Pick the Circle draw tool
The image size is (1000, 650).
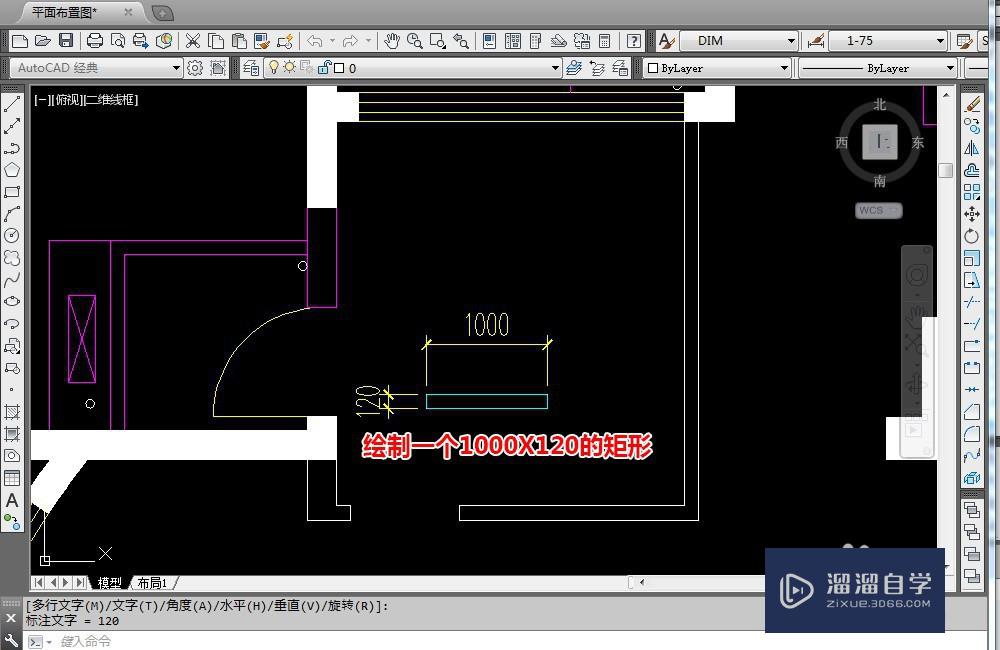point(11,235)
